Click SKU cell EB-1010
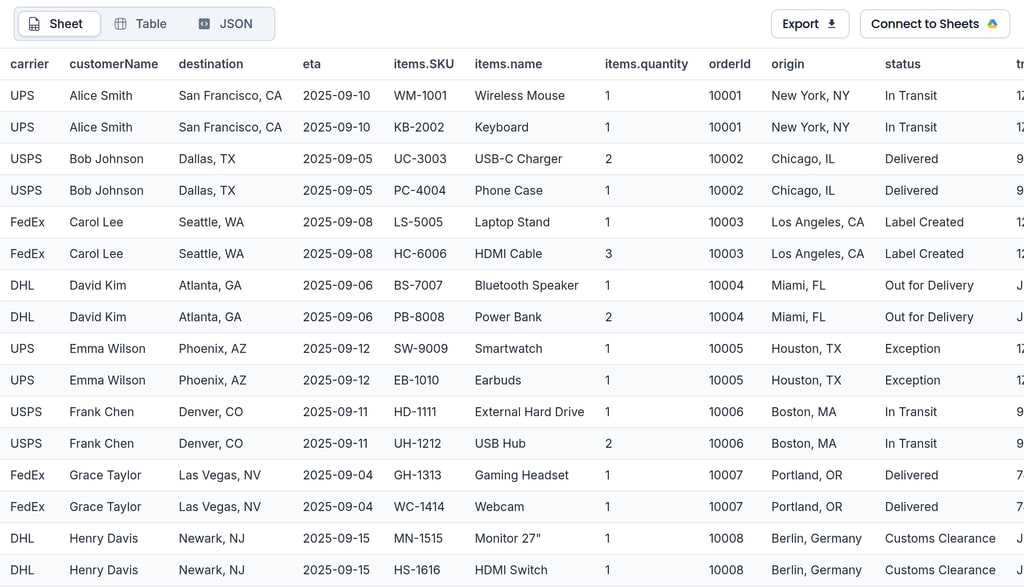The height and width of the screenshot is (587, 1024). pos(416,381)
